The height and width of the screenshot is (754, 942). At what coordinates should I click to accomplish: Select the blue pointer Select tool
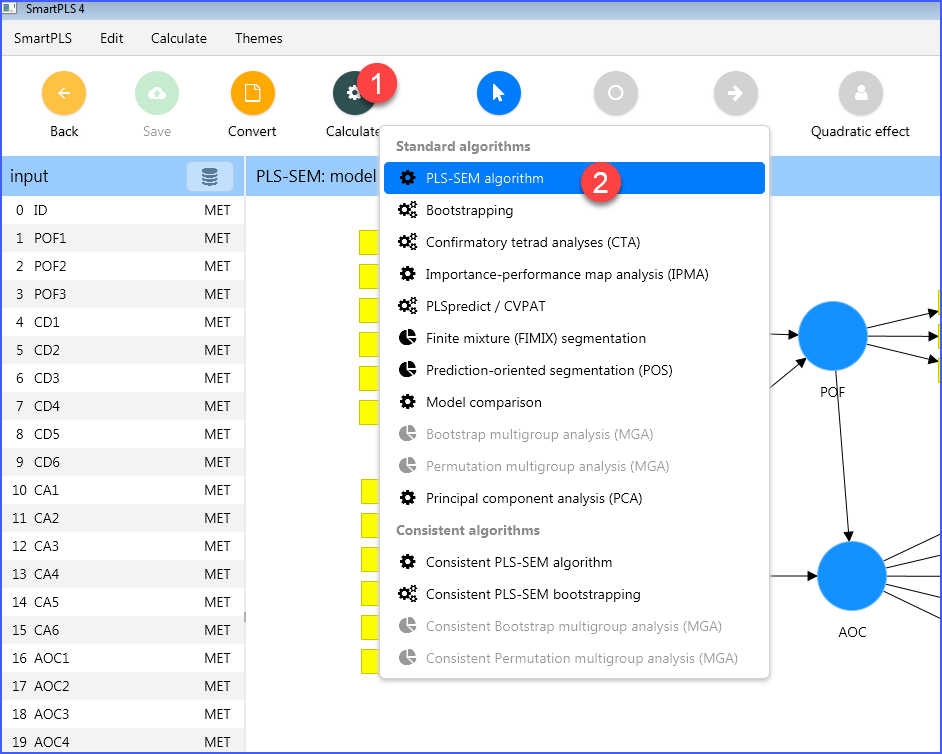point(498,93)
